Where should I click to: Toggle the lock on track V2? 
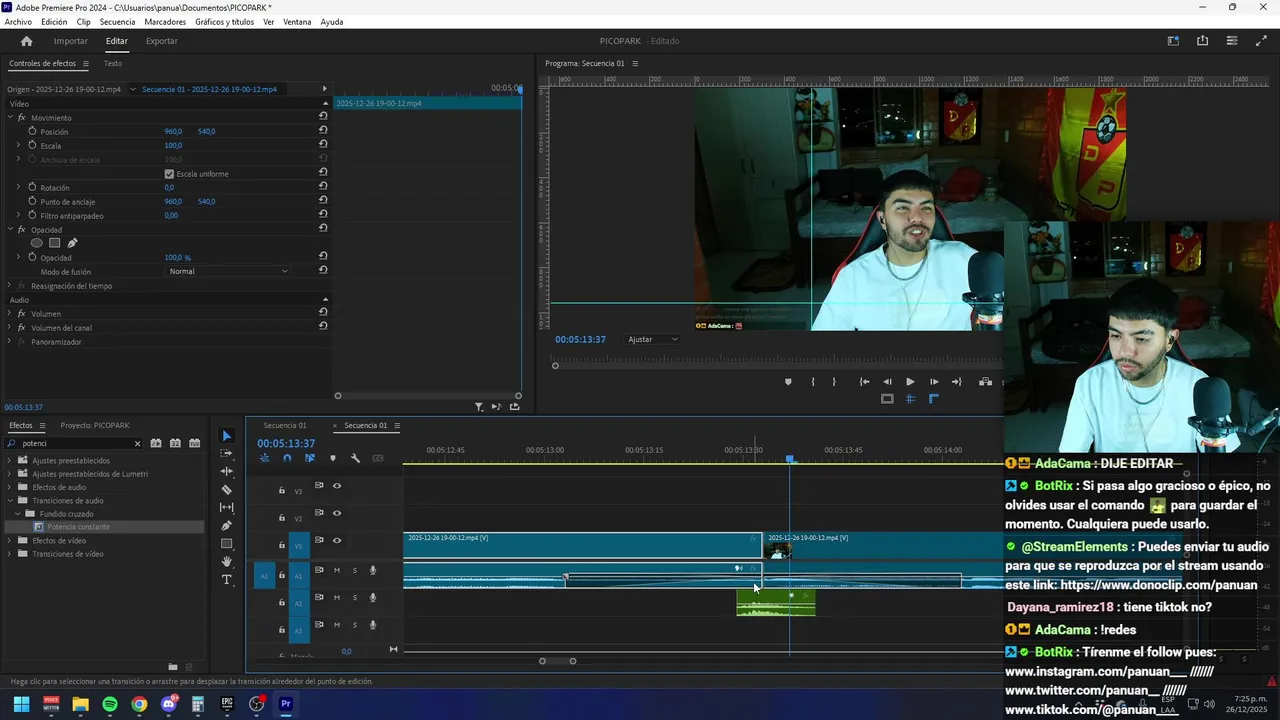[x=282, y=518]
